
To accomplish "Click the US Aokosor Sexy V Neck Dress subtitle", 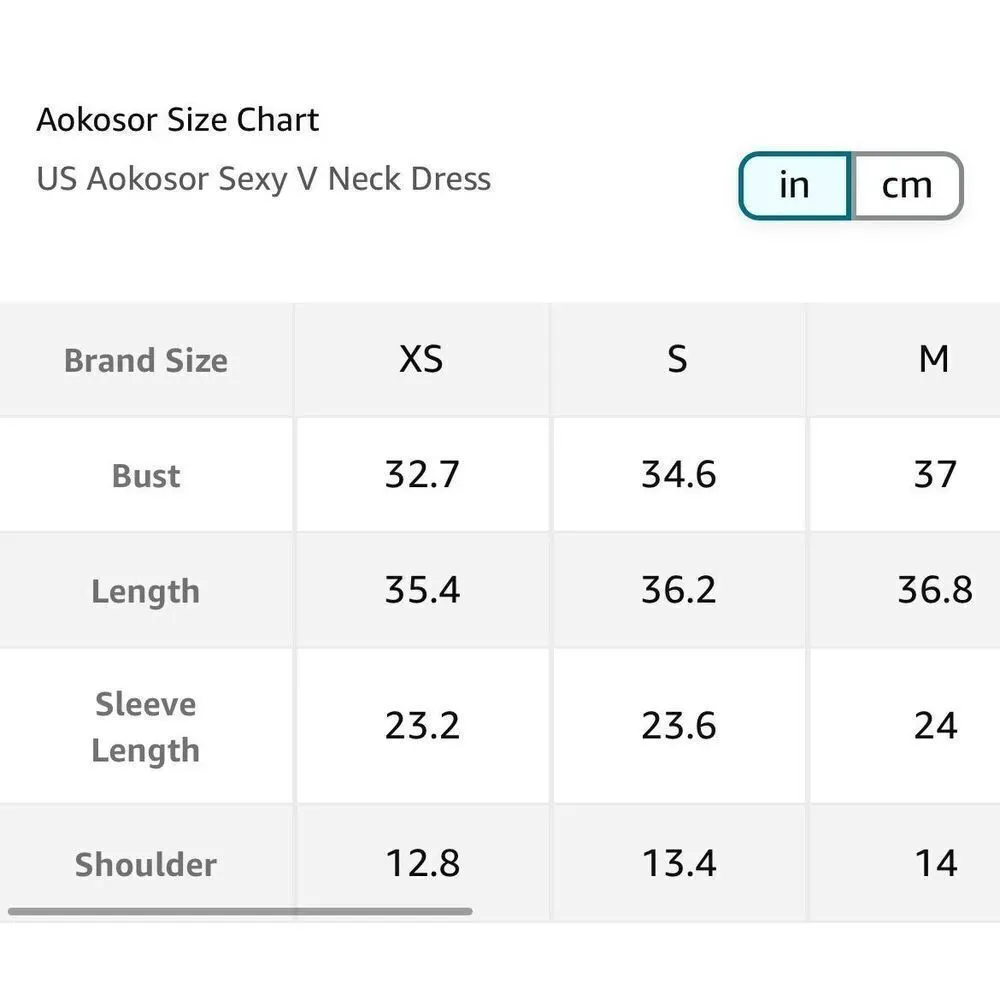I will point(264,178).
